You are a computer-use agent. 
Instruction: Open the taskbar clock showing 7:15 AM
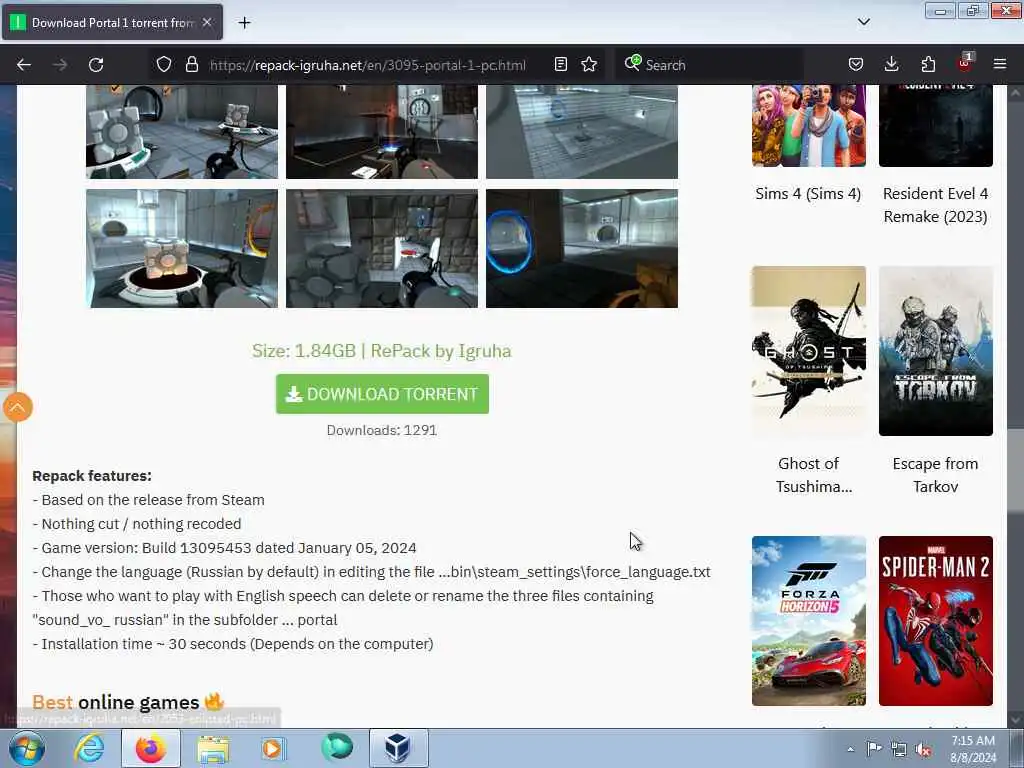pyautogui.click(x=973, y=749)
